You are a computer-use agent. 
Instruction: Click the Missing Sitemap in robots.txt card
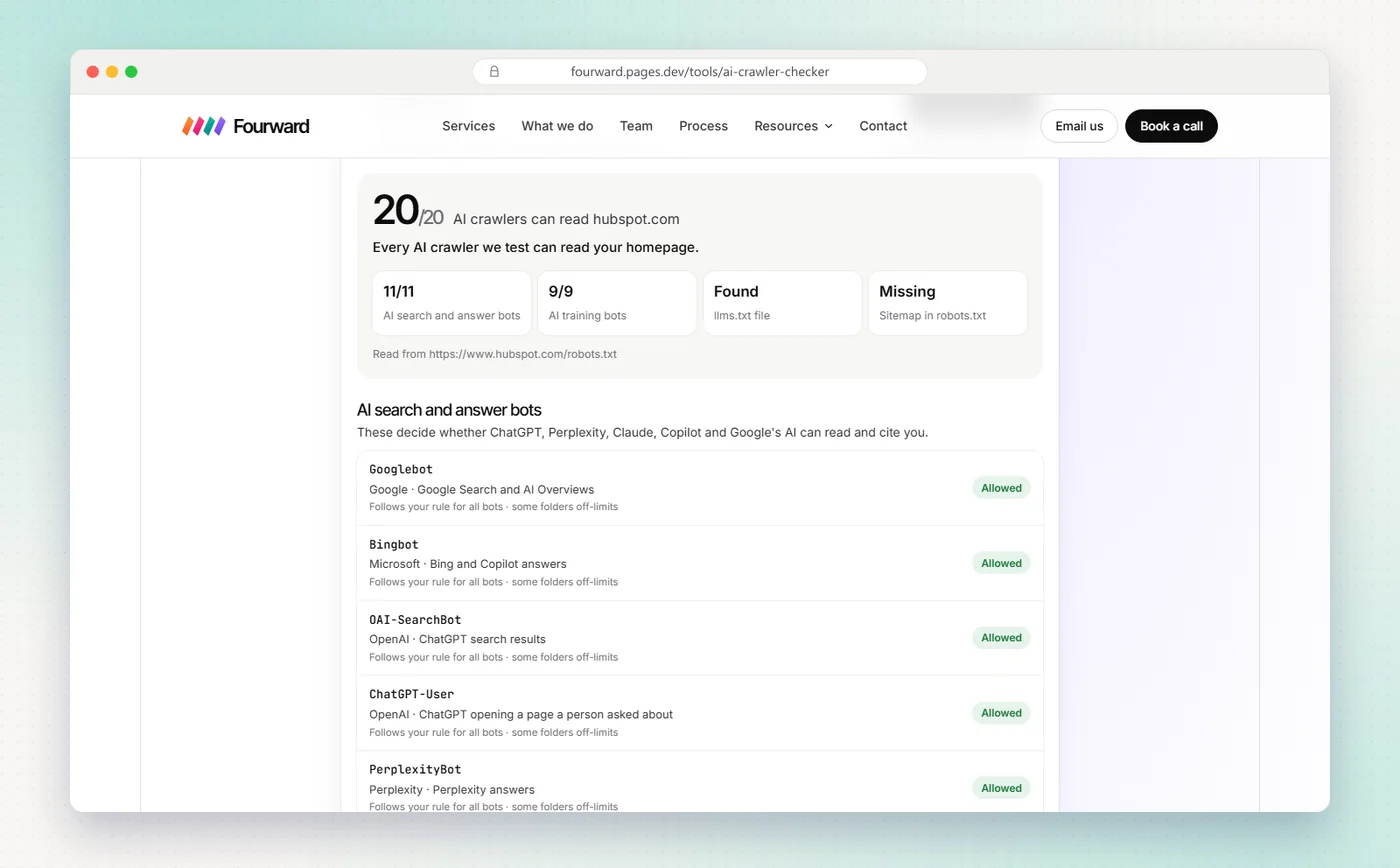[x=947, y=303]
